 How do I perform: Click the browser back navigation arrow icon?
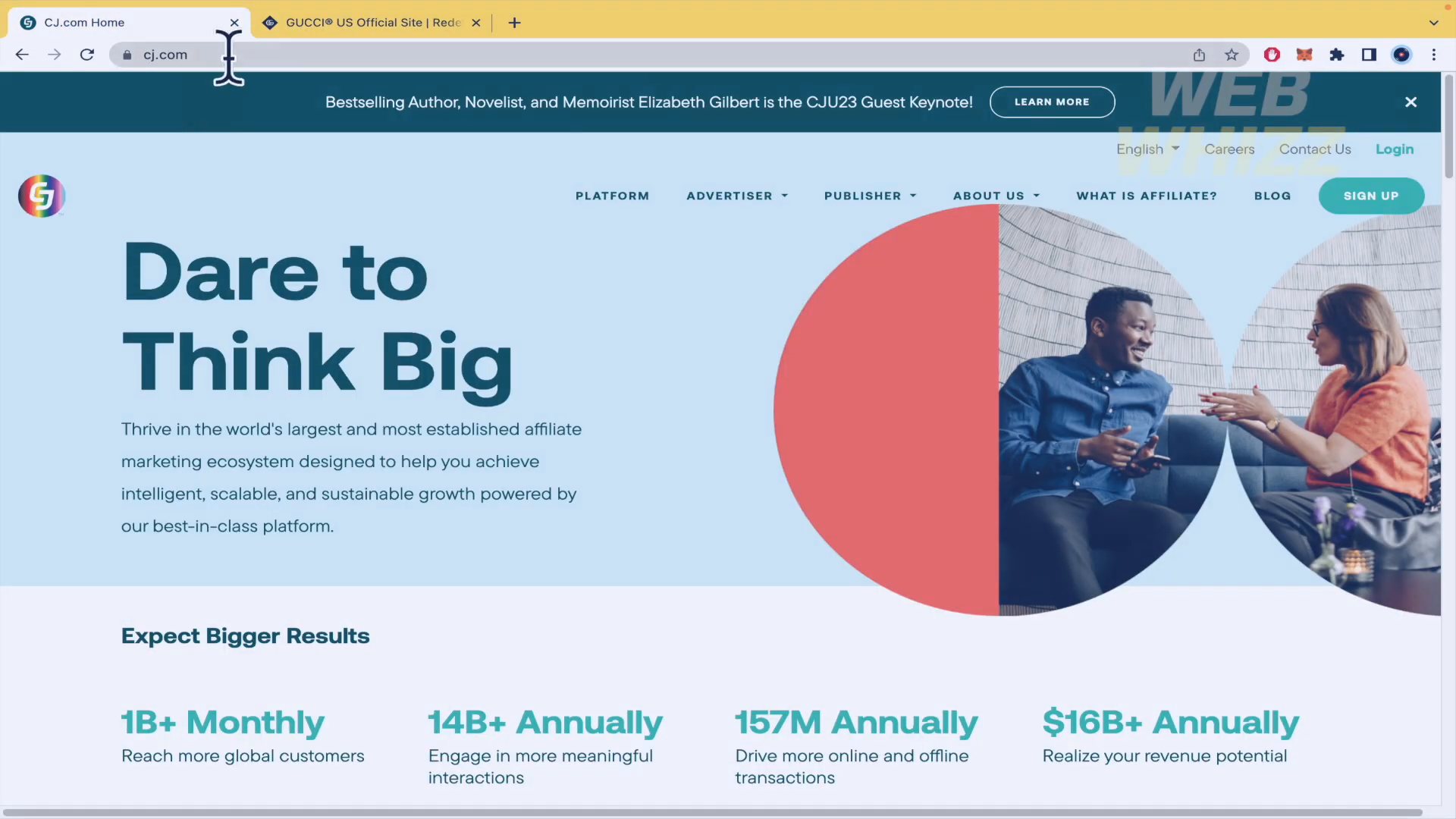tap(21, 55)
